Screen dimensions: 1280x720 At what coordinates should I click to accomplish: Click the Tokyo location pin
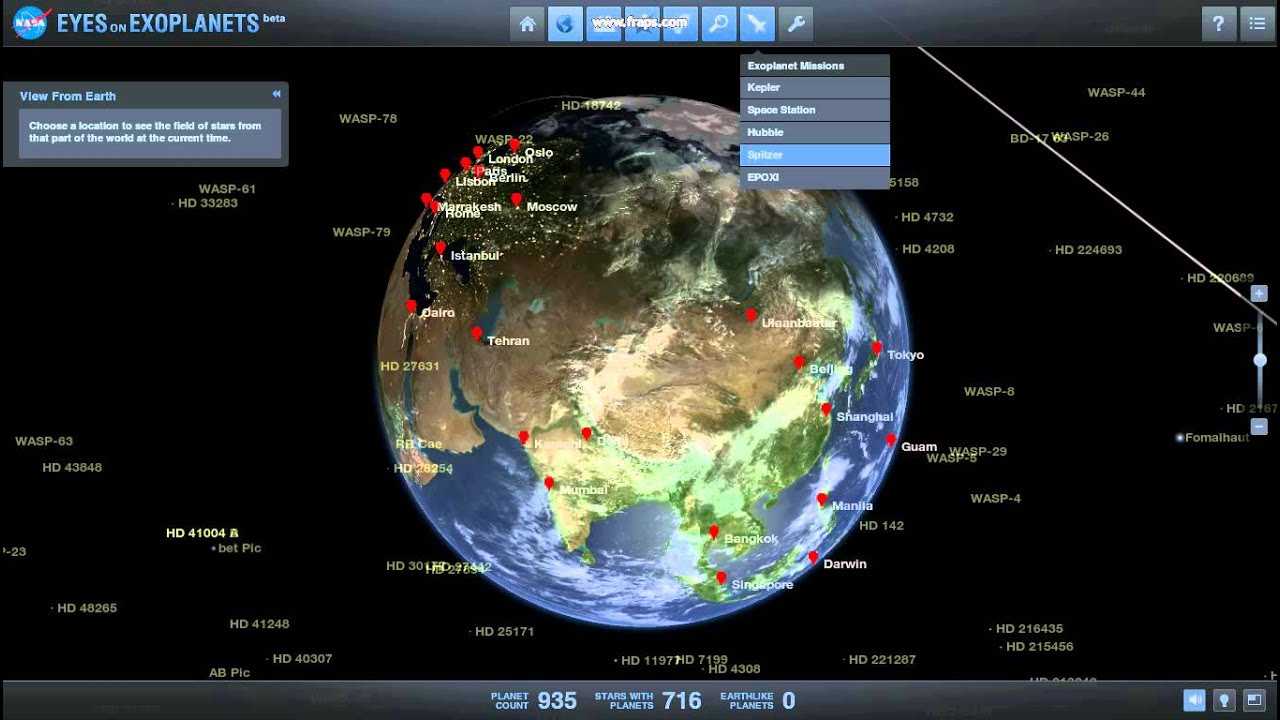(x=876, y=348)
